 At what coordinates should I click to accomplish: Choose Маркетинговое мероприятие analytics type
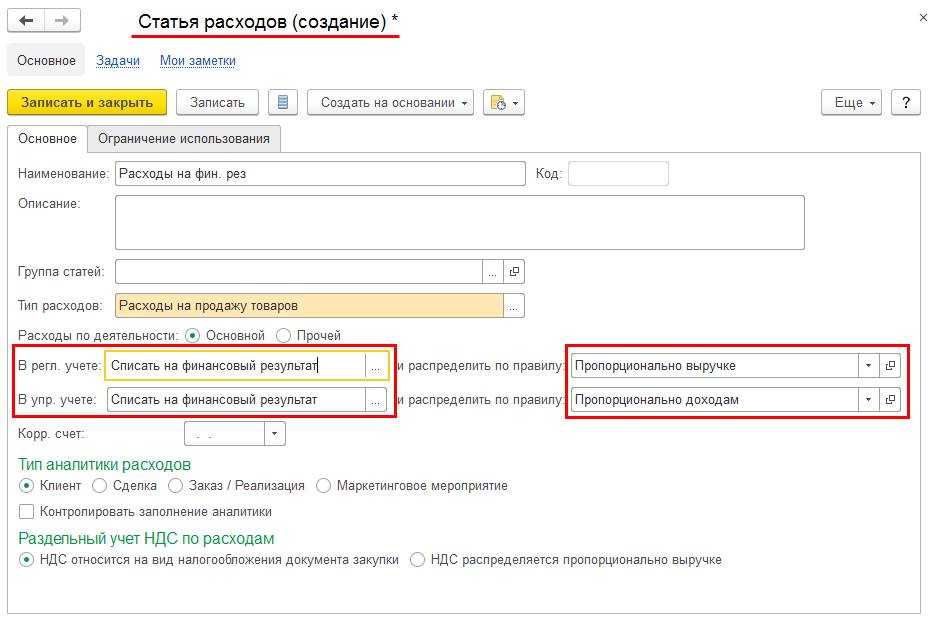[x=323, y=486]
